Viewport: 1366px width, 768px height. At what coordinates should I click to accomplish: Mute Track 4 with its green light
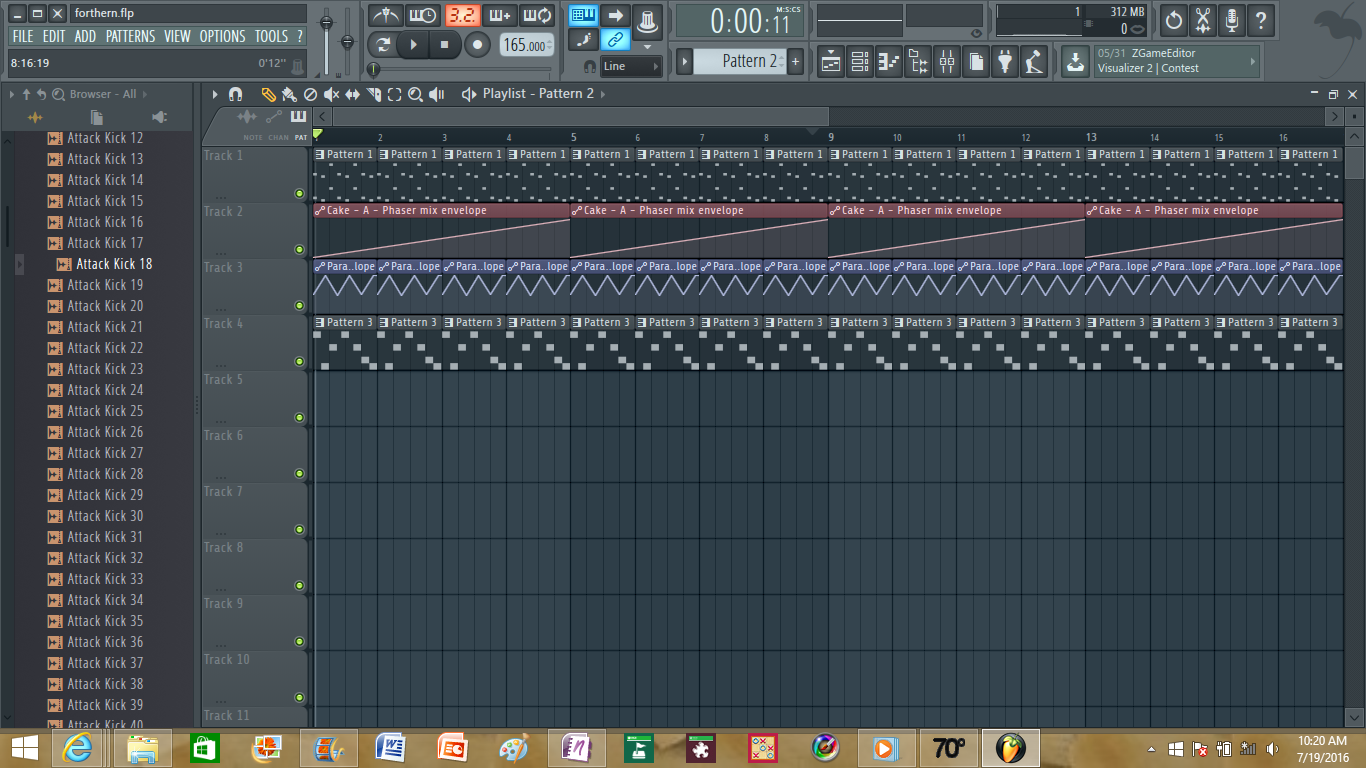click(x=298, y=362)
